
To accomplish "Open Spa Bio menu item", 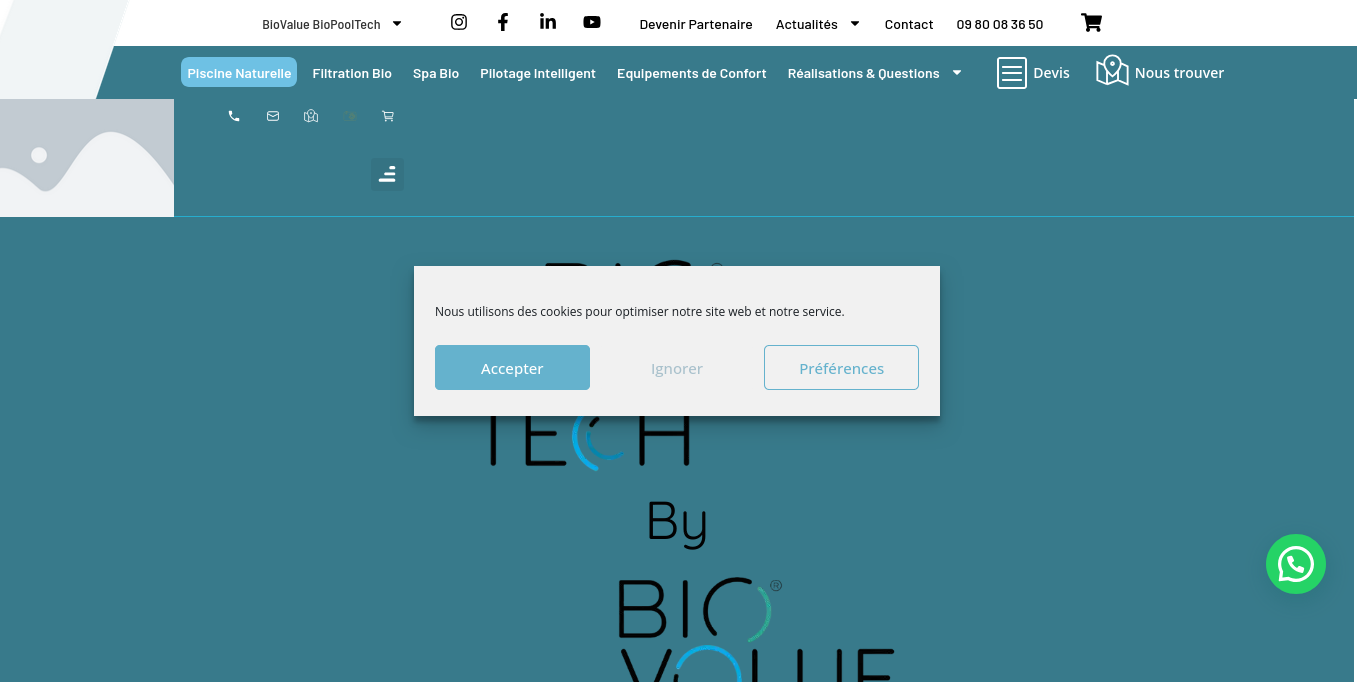I will click(436, 73).
